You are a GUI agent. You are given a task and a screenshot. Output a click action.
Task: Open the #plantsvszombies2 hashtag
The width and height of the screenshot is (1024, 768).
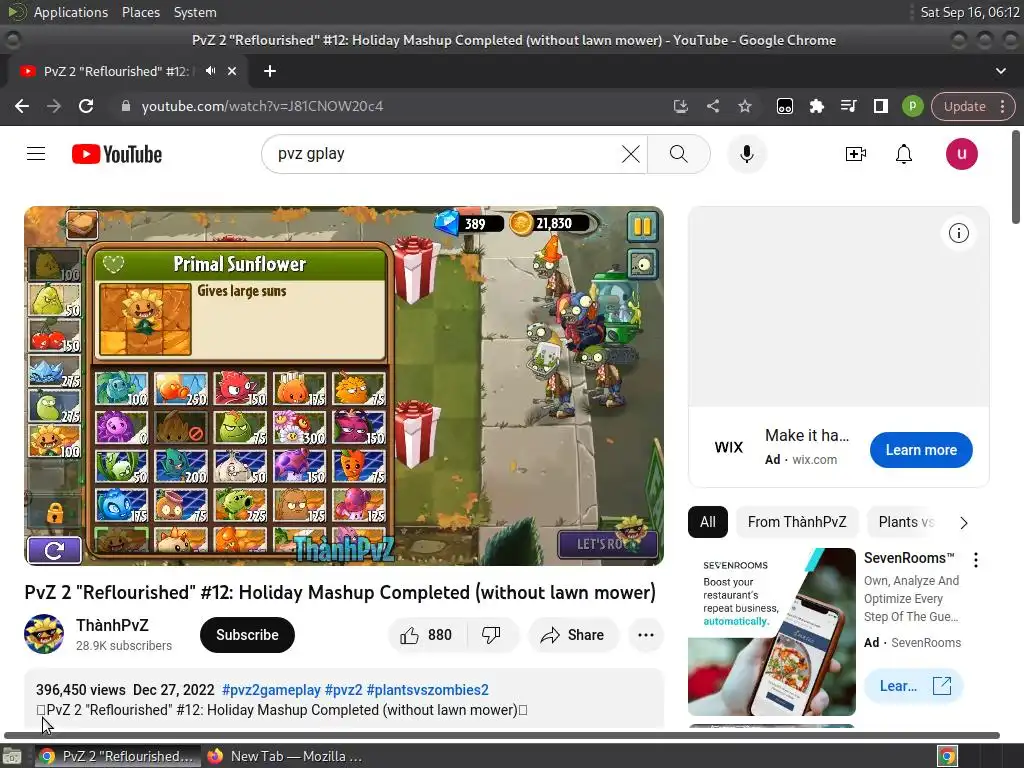(427, 690)
